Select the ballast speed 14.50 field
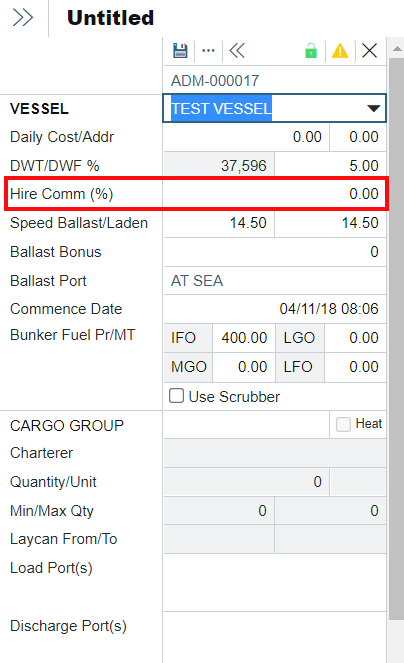Screen dimensions: 404x663 (219, 223)
